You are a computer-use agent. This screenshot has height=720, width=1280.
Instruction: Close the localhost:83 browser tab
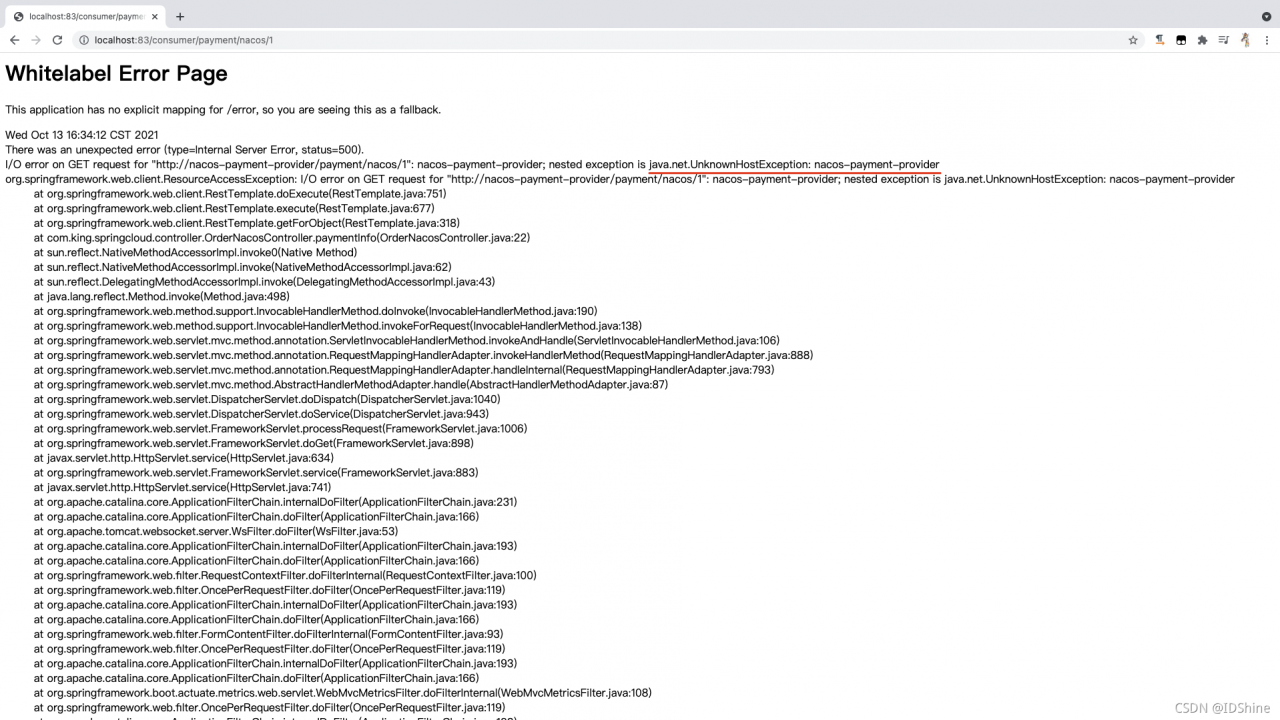pyautogui.click(x=155, y=16)
